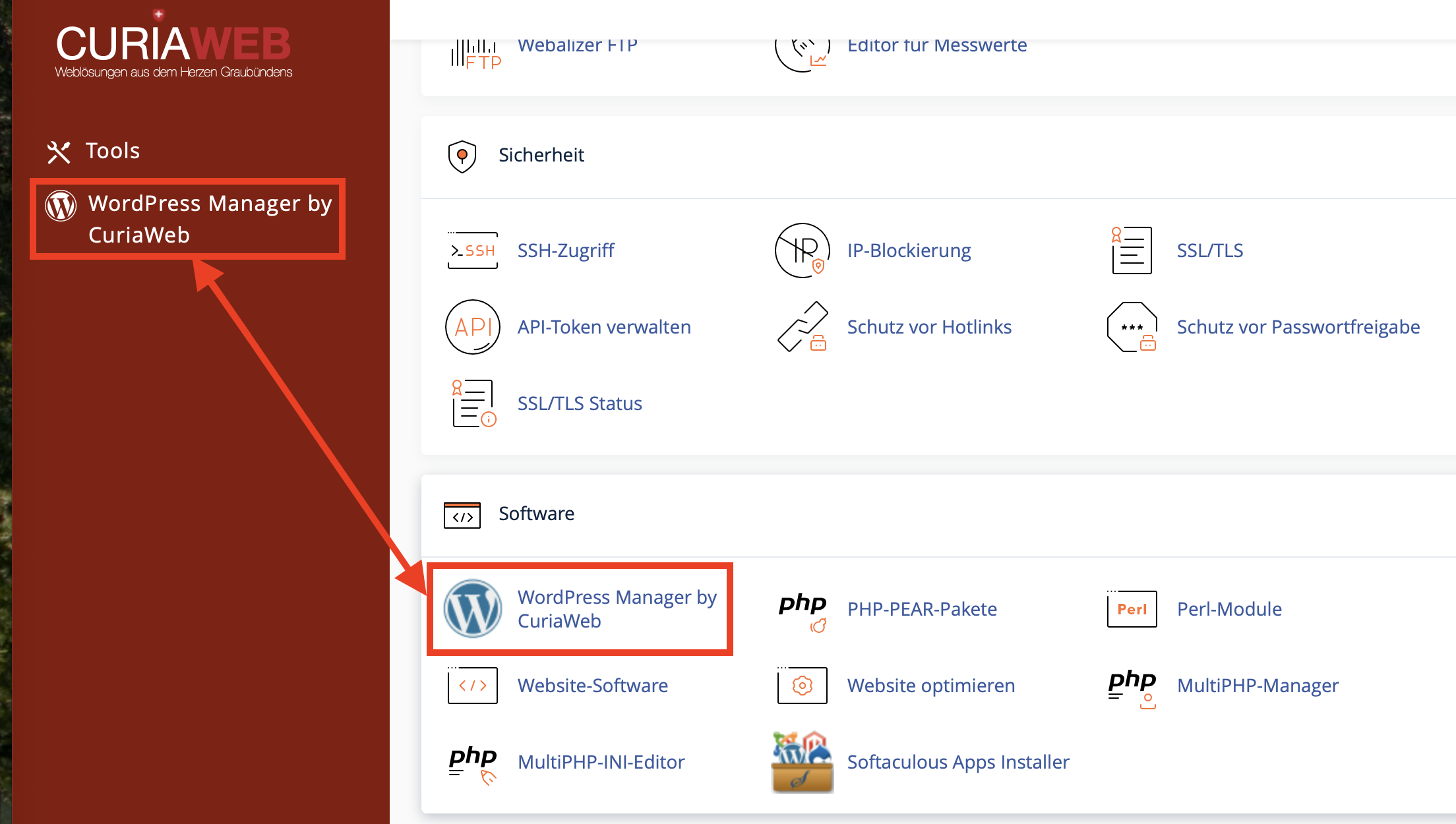Click WordPress logo in Software section
1456x824 pixels.
[472, 608]
